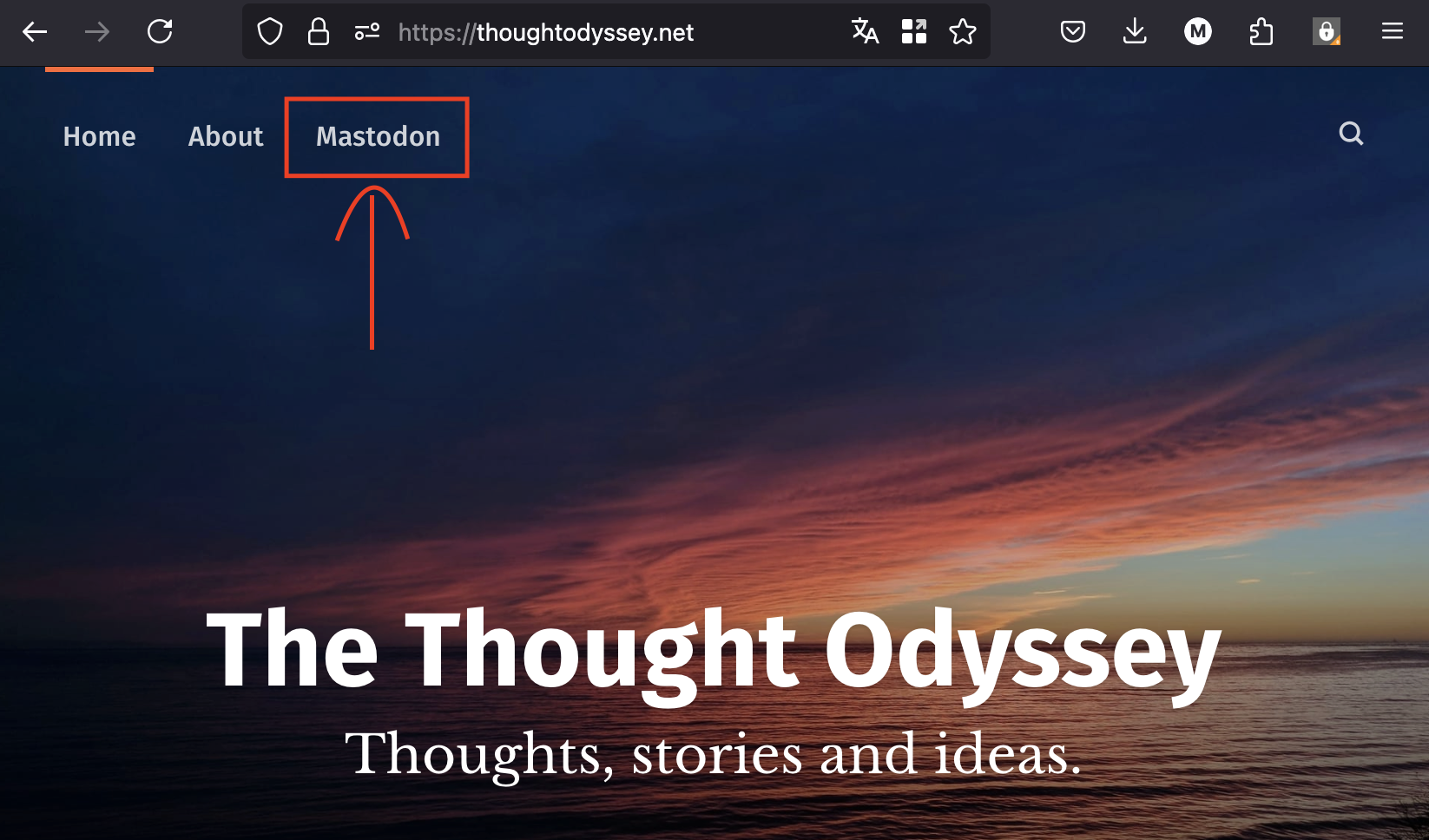1429x840 pixels.
Task: Show site security info via padlock
Action: 319,32
